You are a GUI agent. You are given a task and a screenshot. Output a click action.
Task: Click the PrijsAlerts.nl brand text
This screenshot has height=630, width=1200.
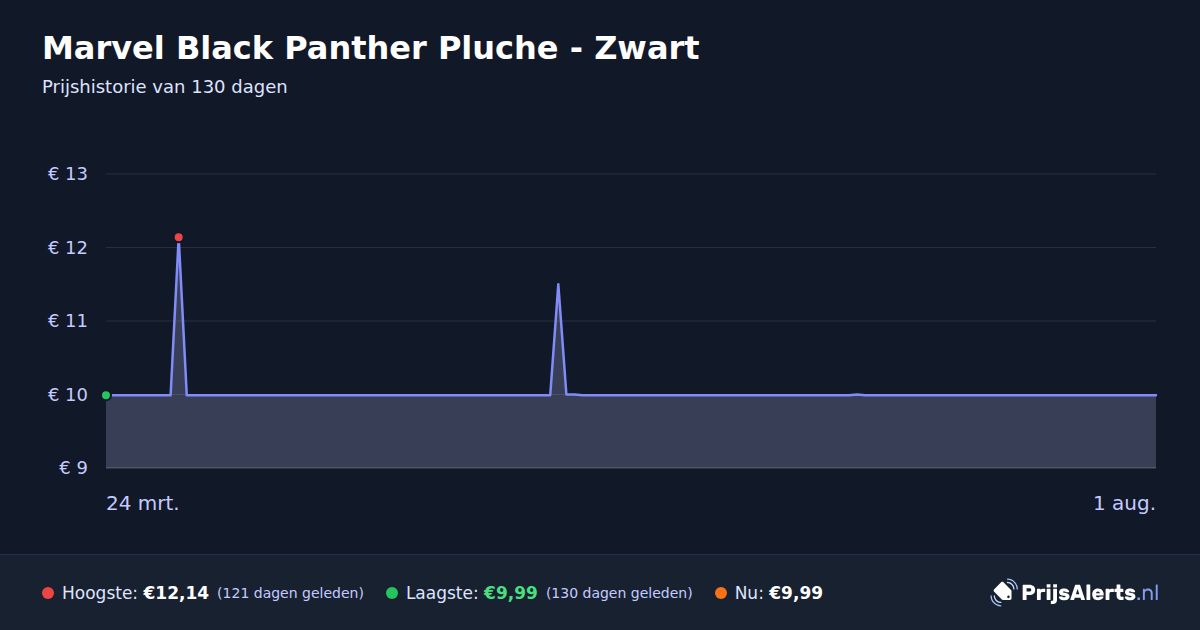[x=1090, y=592]
